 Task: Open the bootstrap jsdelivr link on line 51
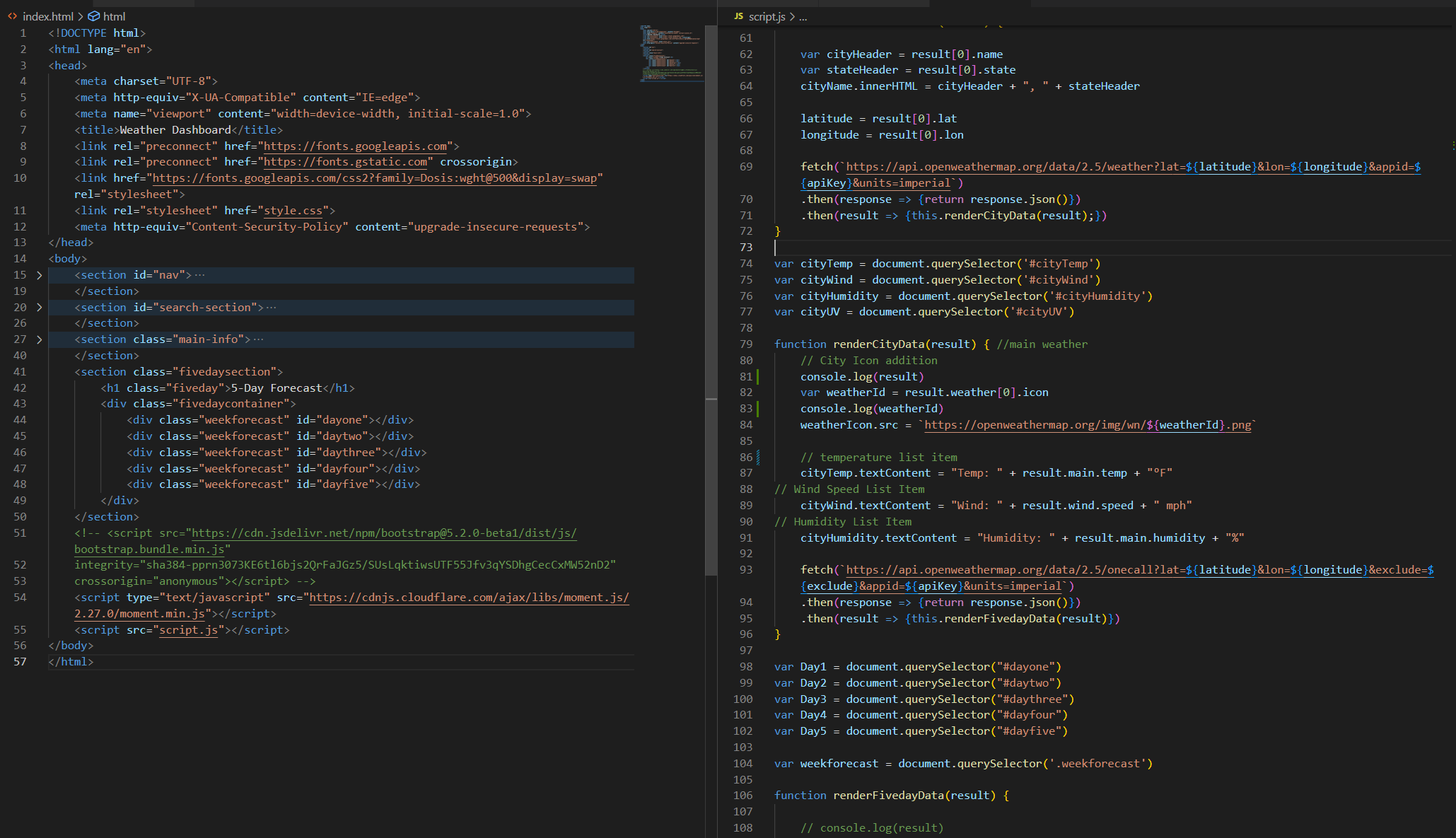[x=385, y=533]
